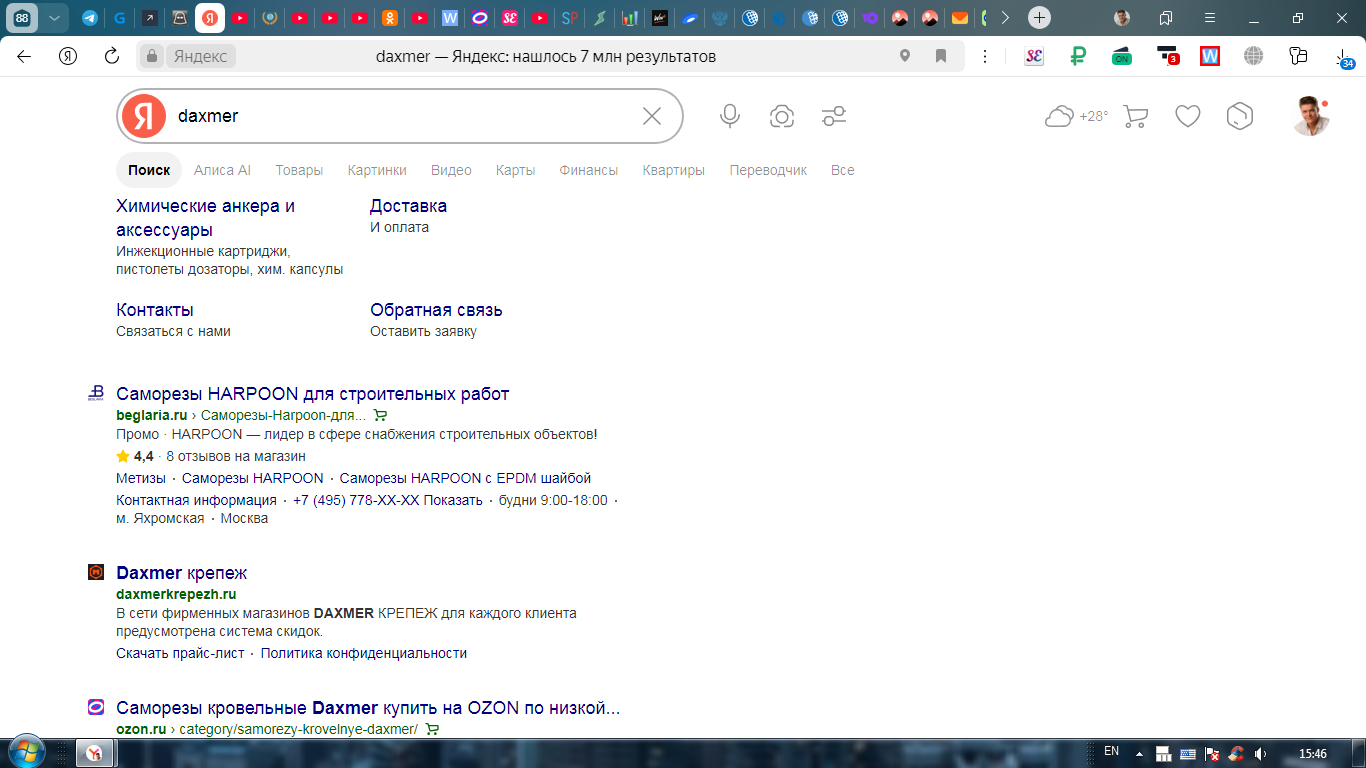This screenshot has width=1366, height=768.
Task: Show hidden tray icons arrow
Action: [x=1138, y=753]
